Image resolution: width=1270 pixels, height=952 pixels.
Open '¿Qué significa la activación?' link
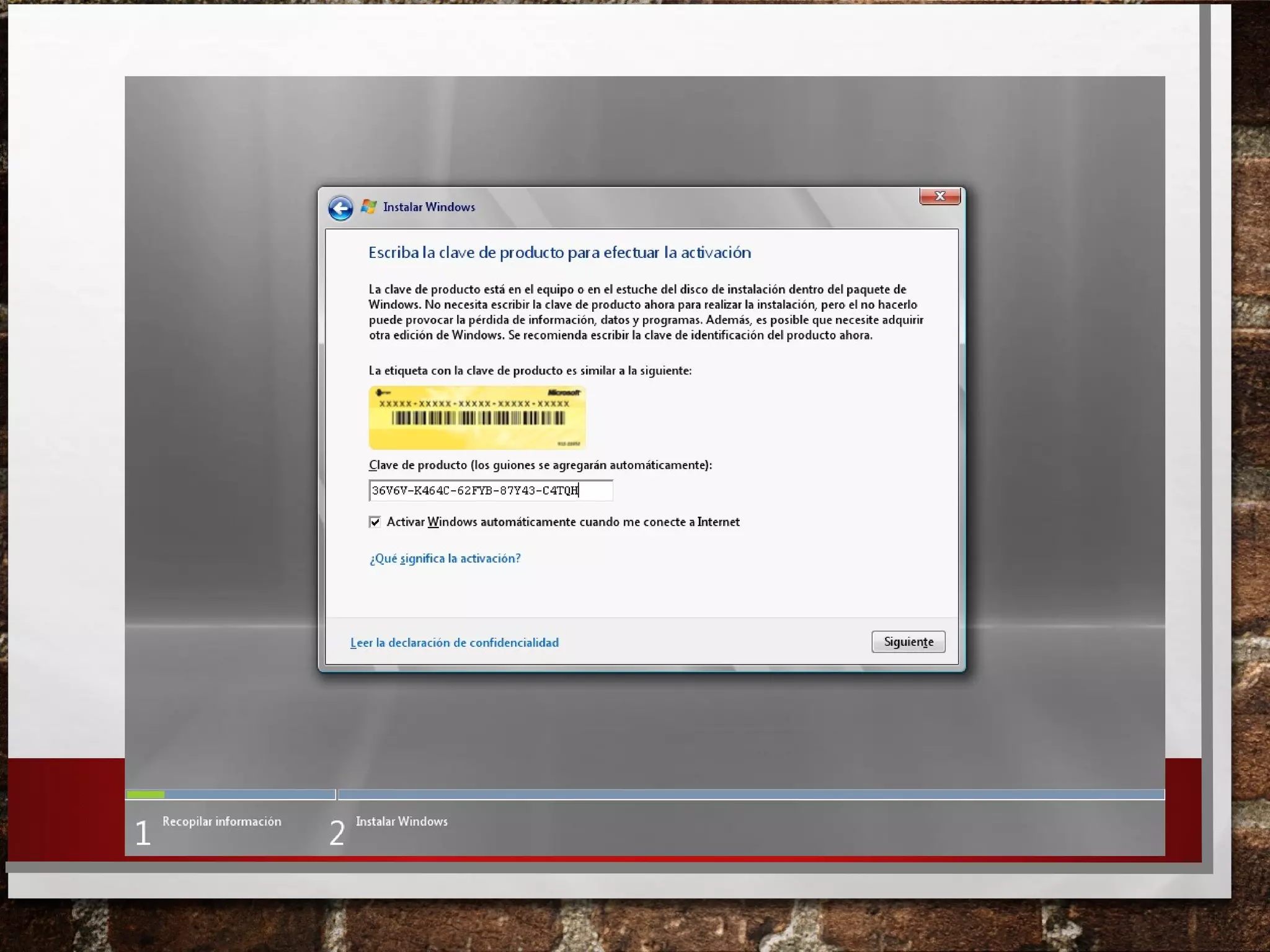click(x=445, y=558)
